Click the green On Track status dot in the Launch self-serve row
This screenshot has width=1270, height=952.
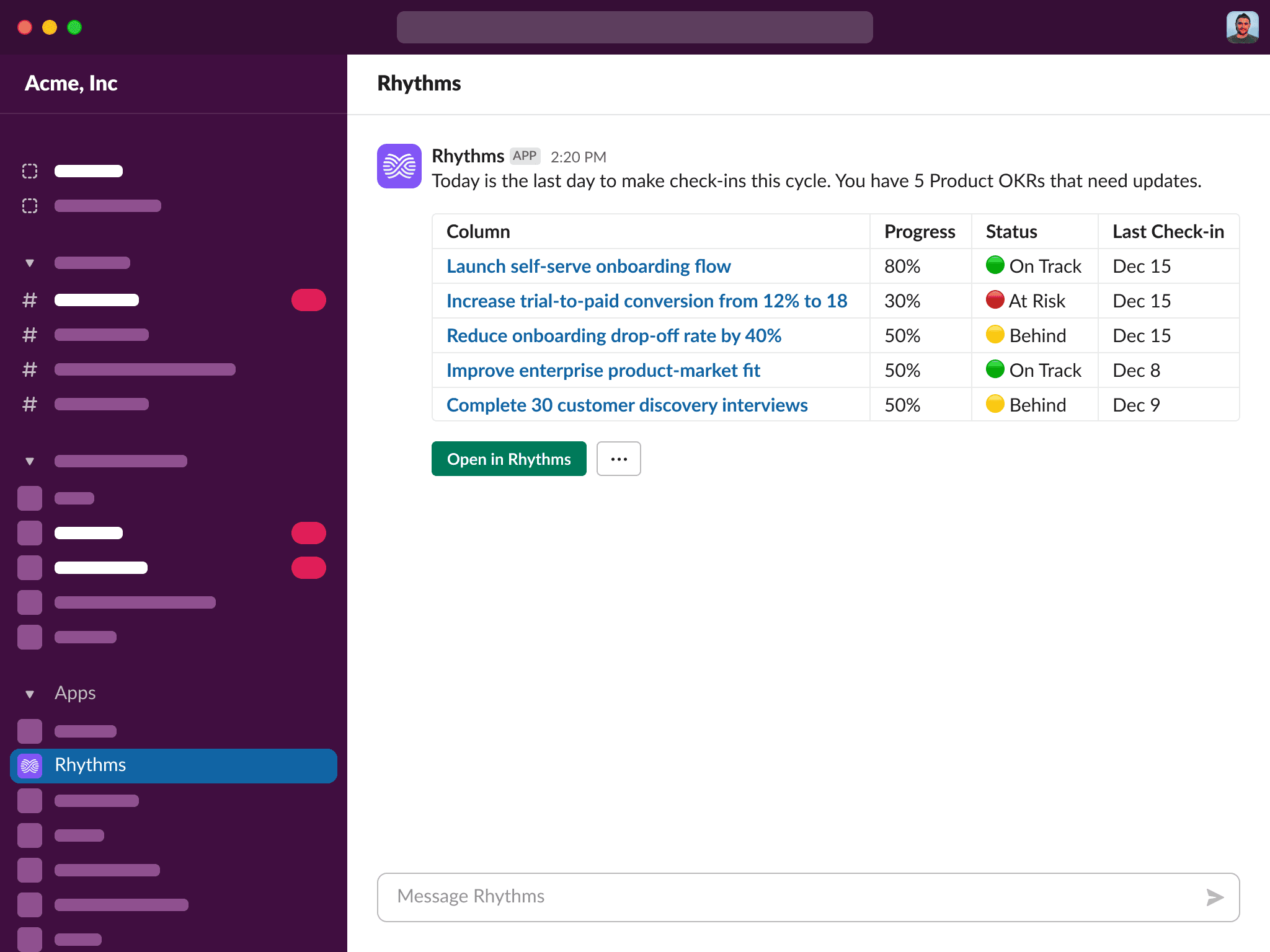tap(995, 265)
